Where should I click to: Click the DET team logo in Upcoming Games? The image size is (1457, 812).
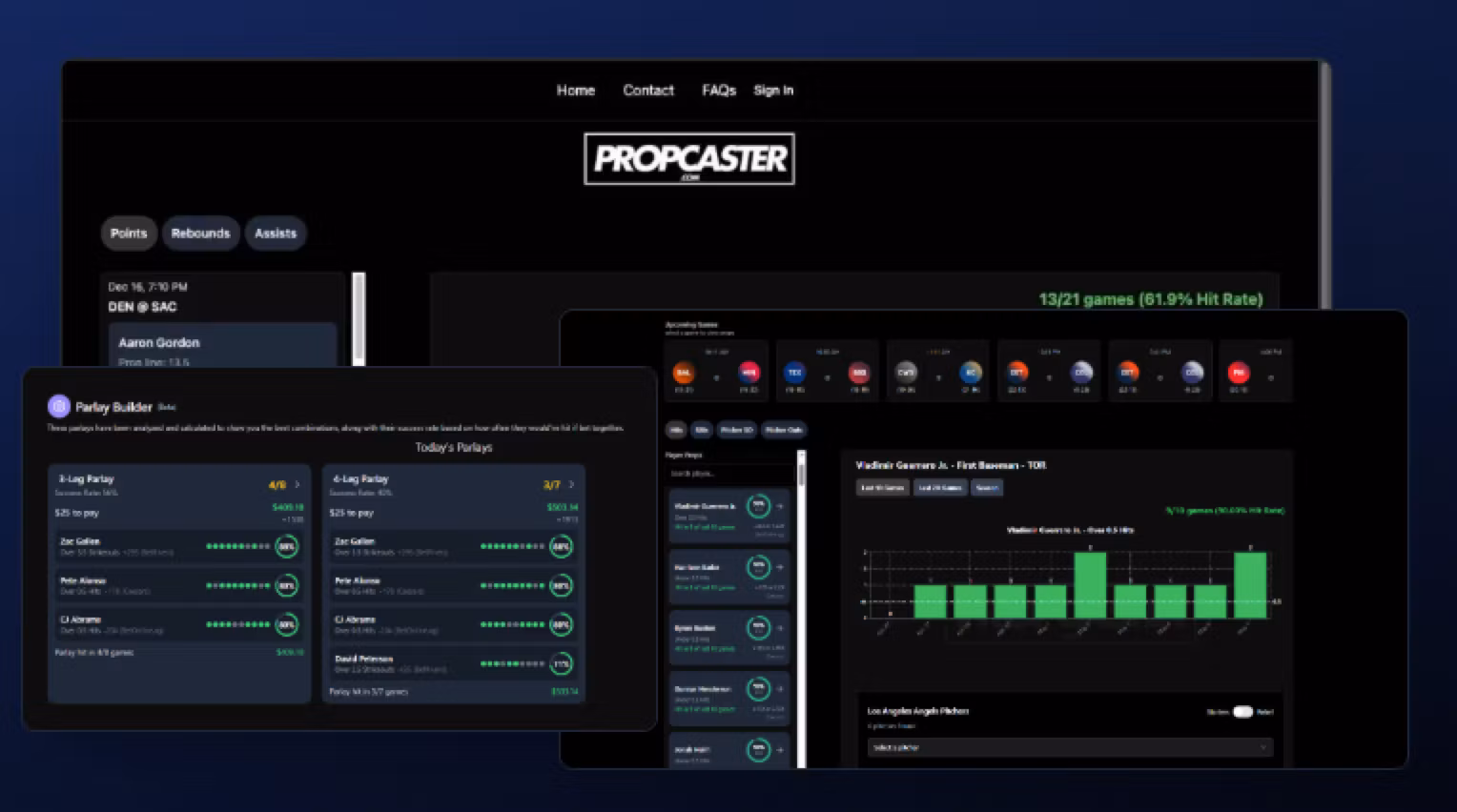tap(1016, 373)
